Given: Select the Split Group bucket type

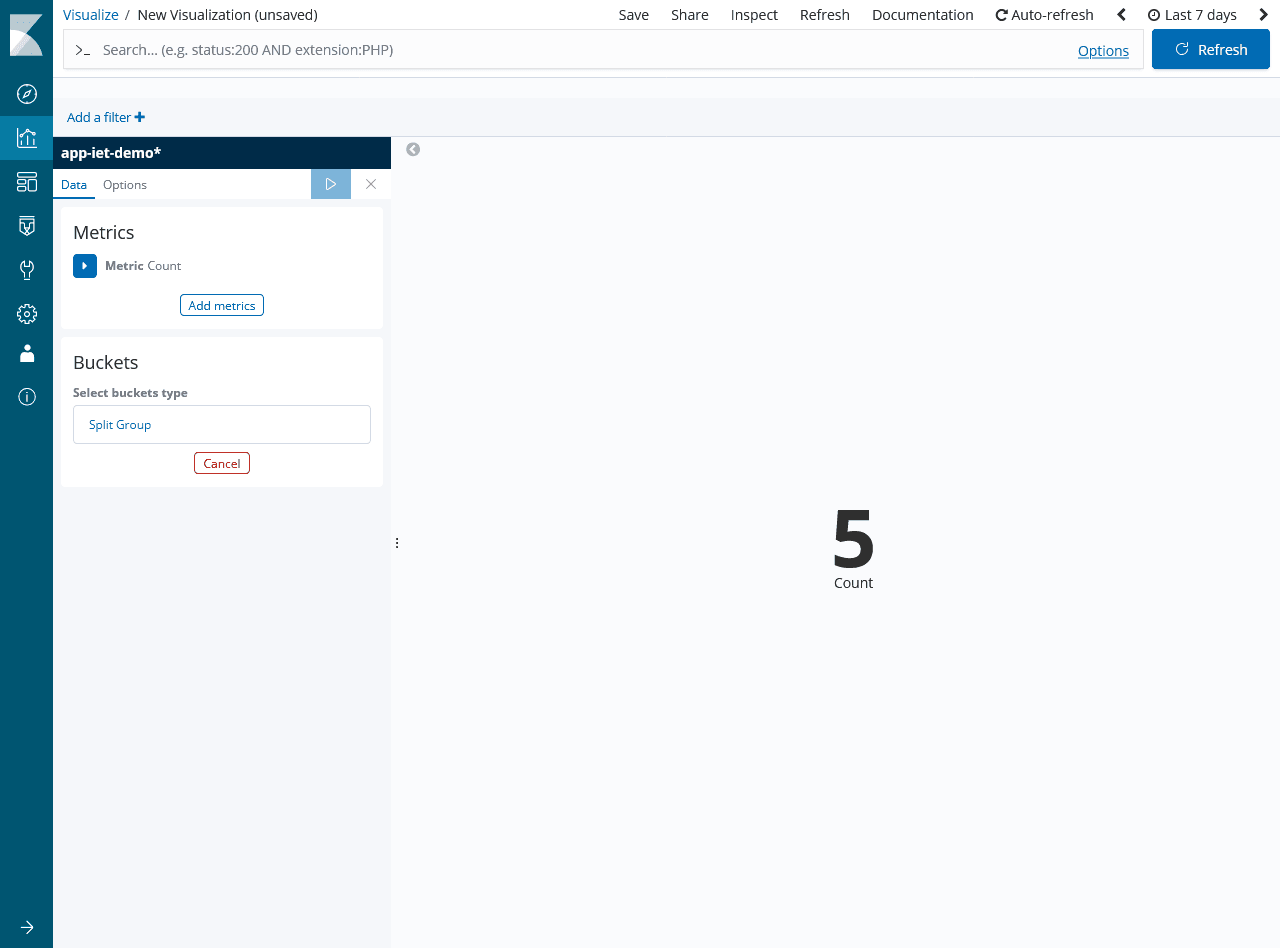Looking at the screenshot, I should point(222,424).
